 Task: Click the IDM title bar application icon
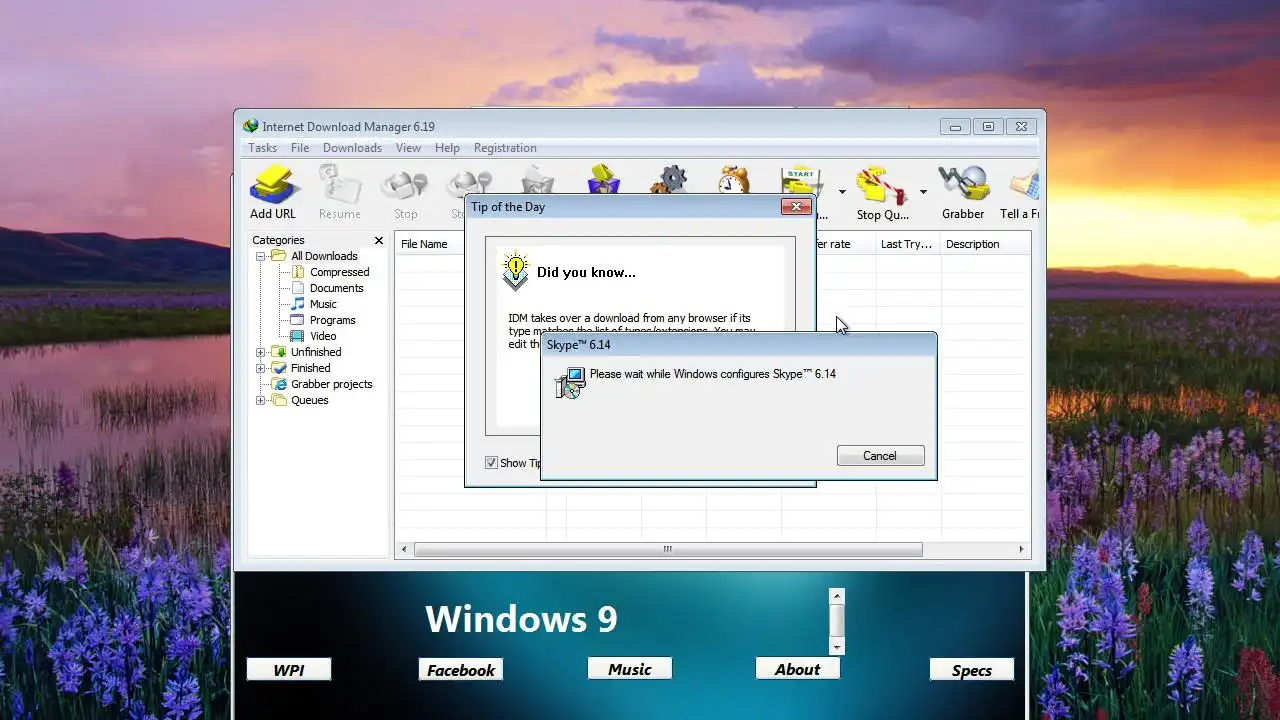(x=251, y=126)
